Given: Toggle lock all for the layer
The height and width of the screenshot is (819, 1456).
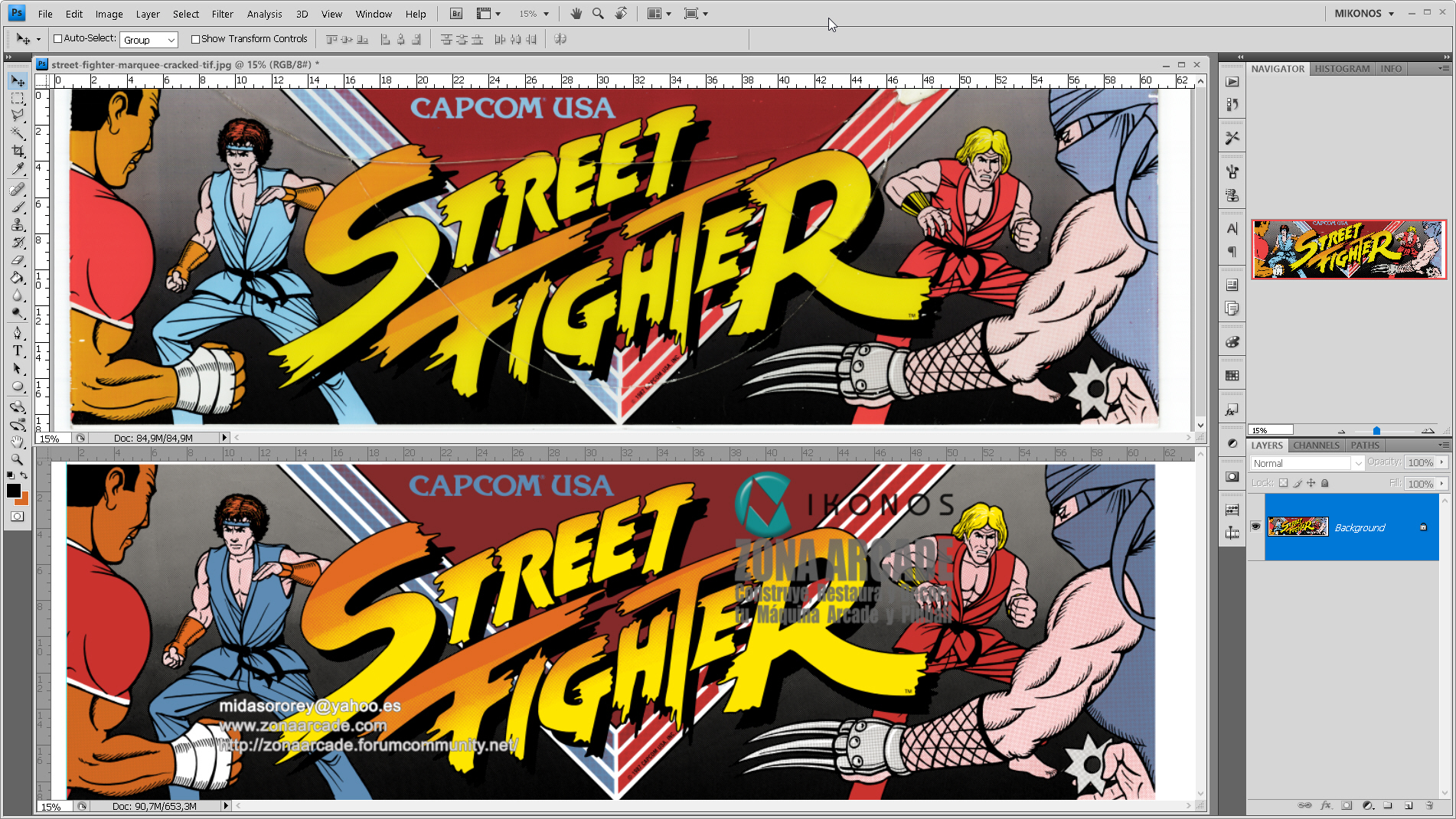Looking at the screenshot, I should pyautogui.click(x=1325, y=483).
